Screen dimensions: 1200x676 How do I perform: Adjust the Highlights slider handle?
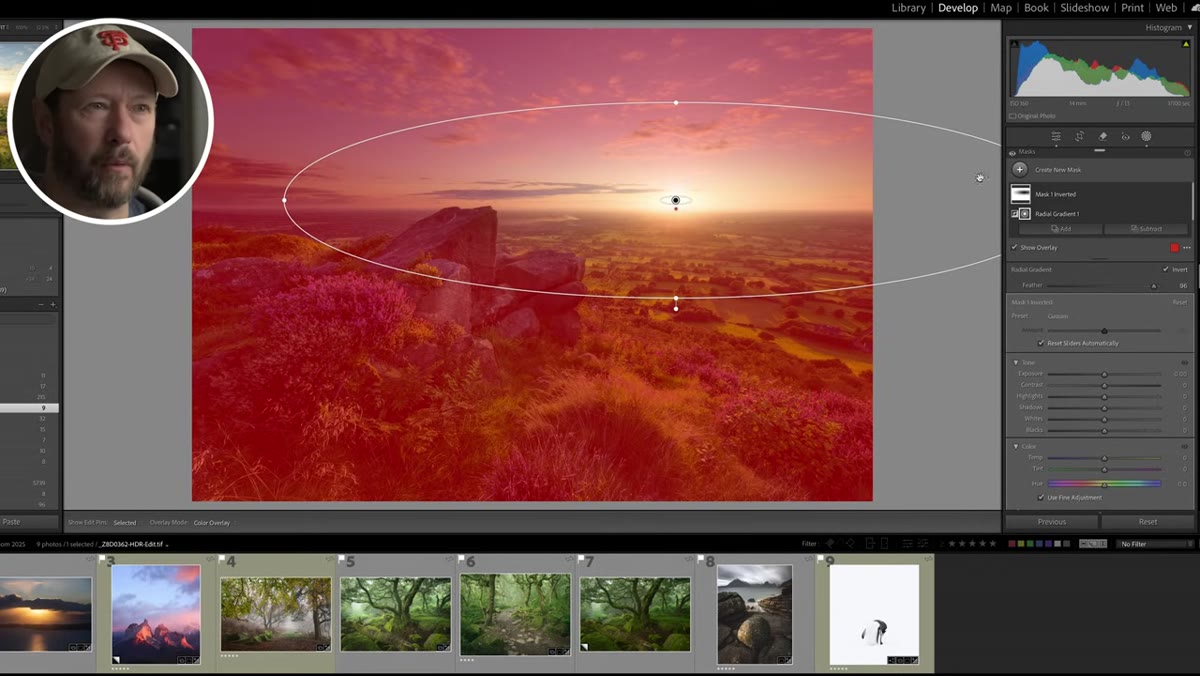[x=1104, y=396]
